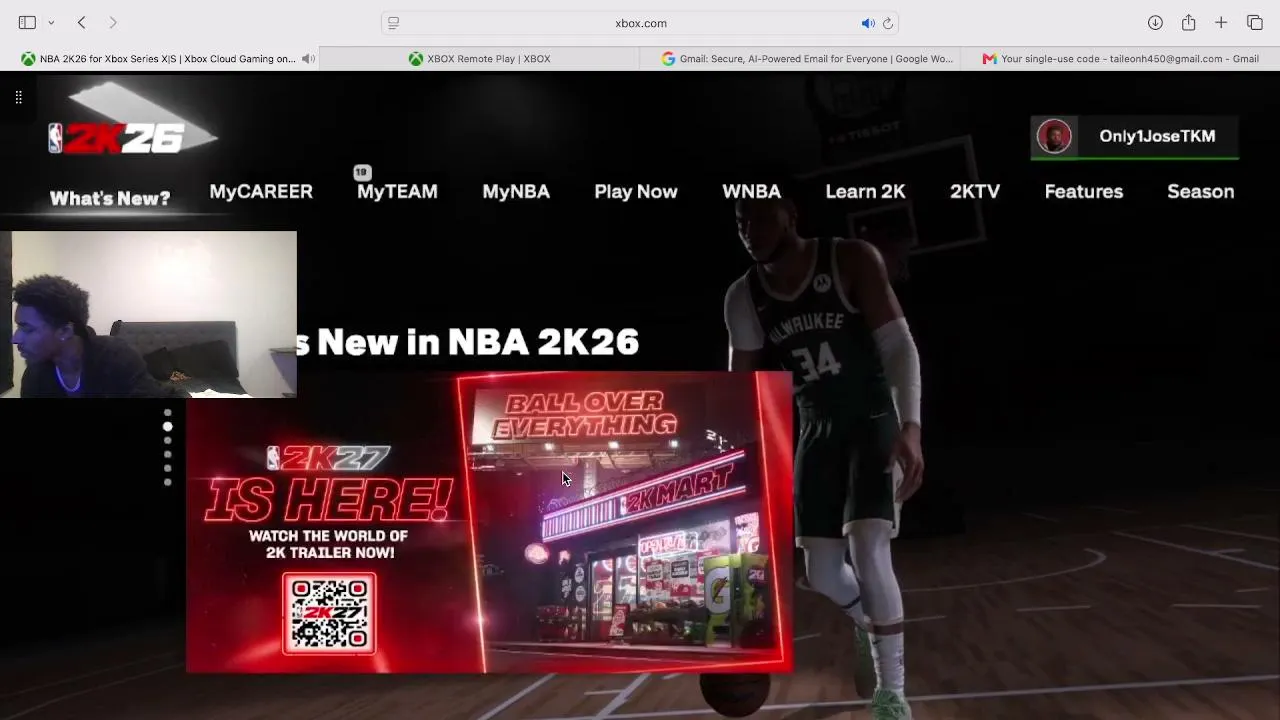1280x720 pixels.
Task: Select Play Now from the menu
Action: coord(636,191)
